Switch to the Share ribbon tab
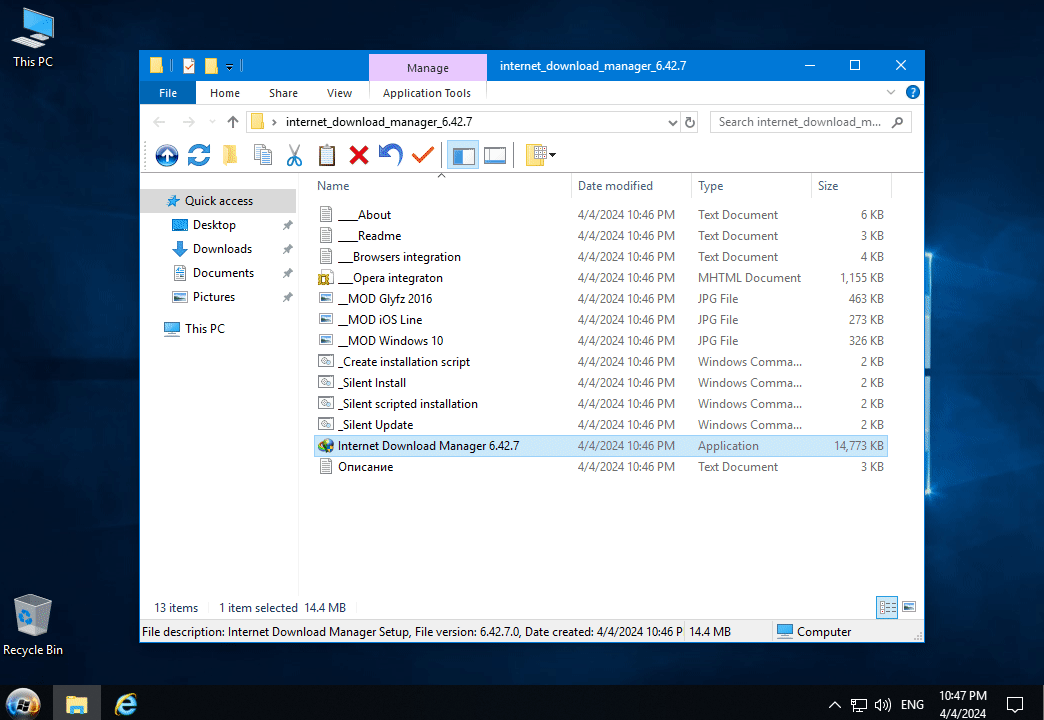 pyautogui.click(x=283, y=93)
